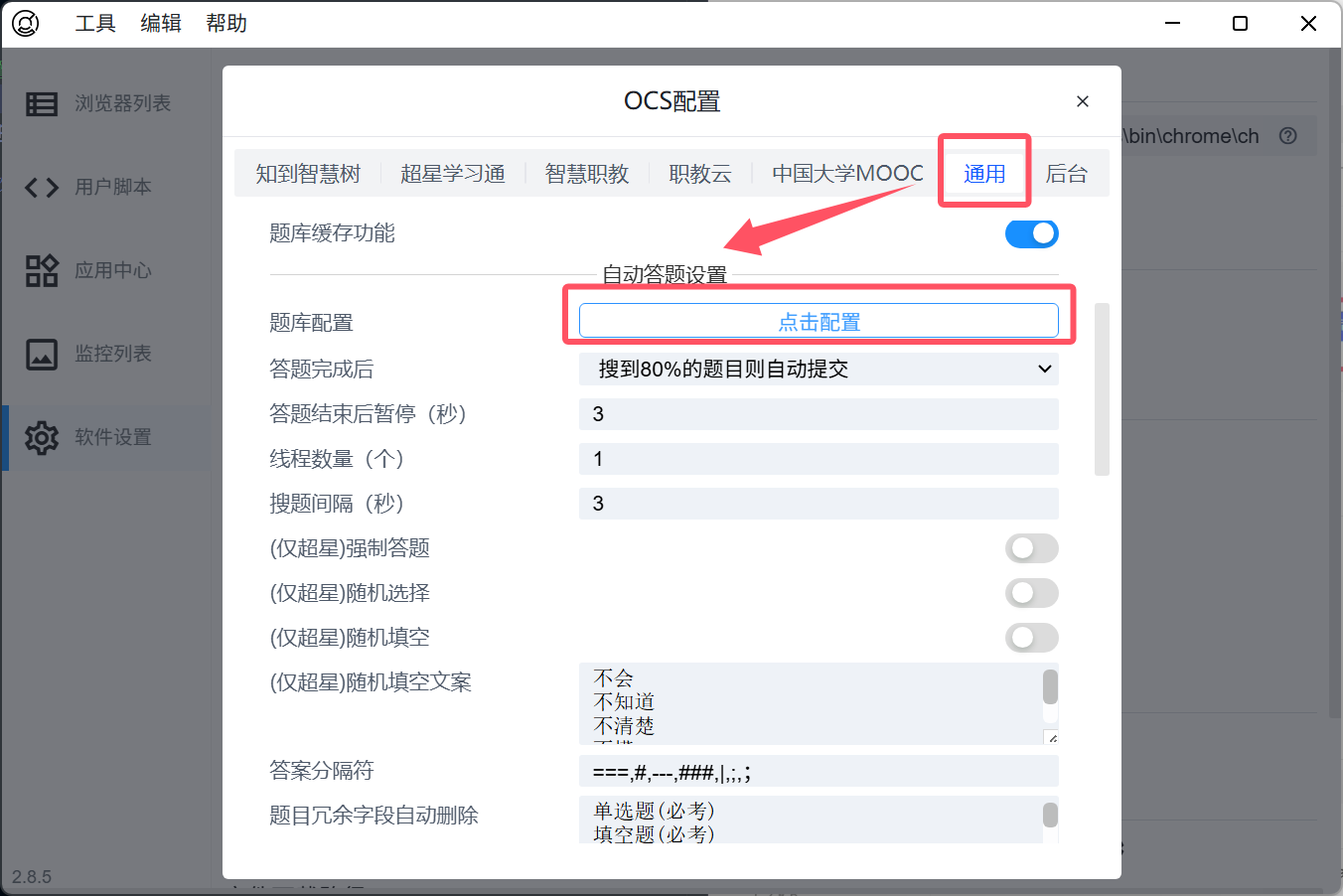1343x896 pixels.
Task: Switch to the 智慧职教 tab
Action: 587,174
